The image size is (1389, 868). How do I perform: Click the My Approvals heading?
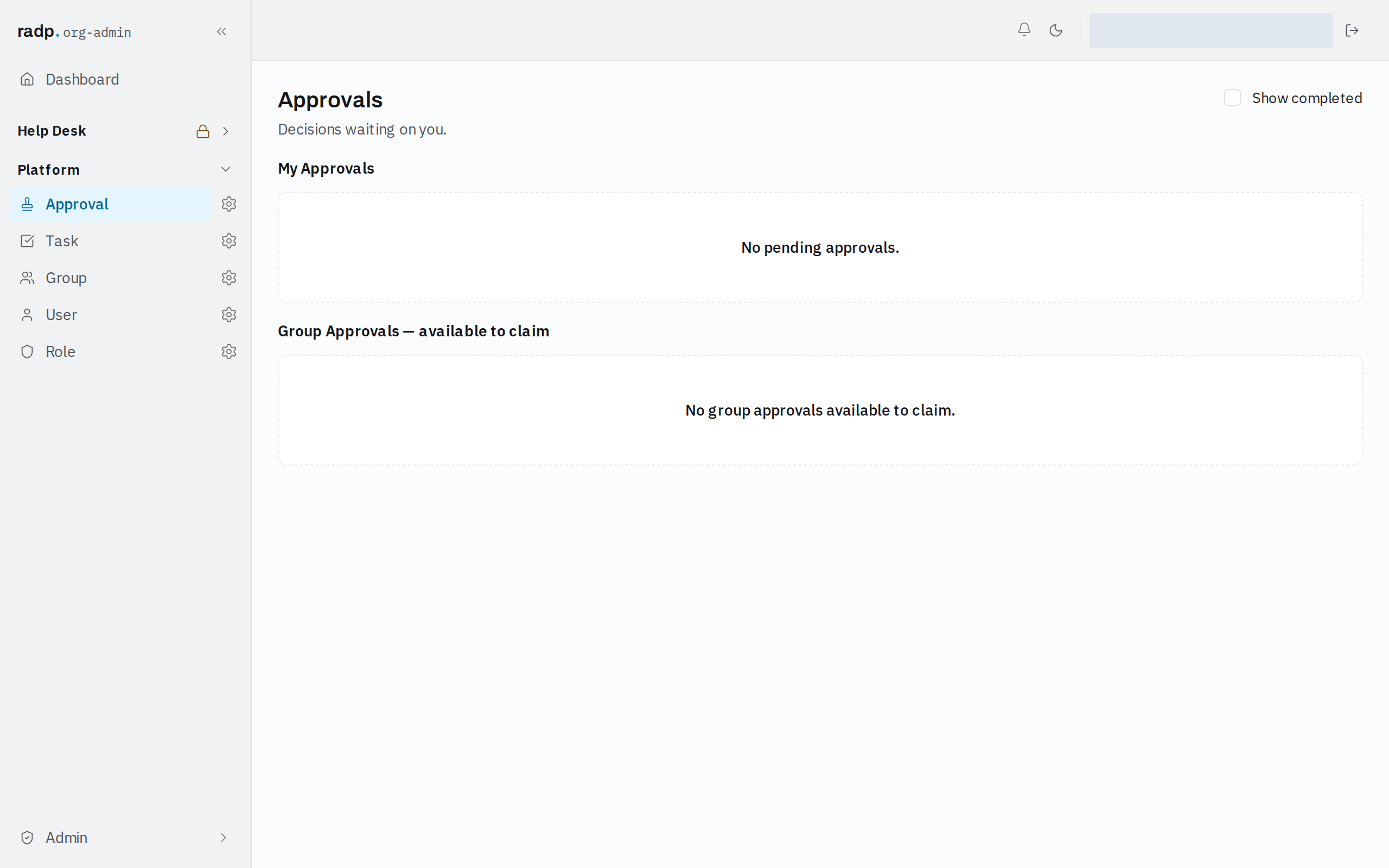pos(326,168)
